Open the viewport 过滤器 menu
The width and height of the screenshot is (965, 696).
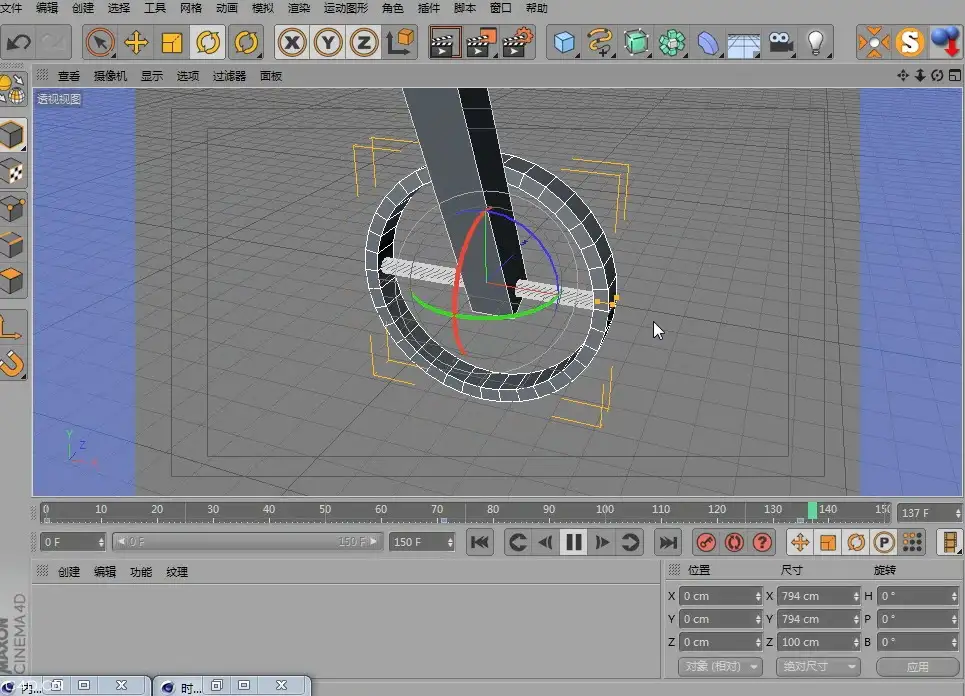[229, 76]
